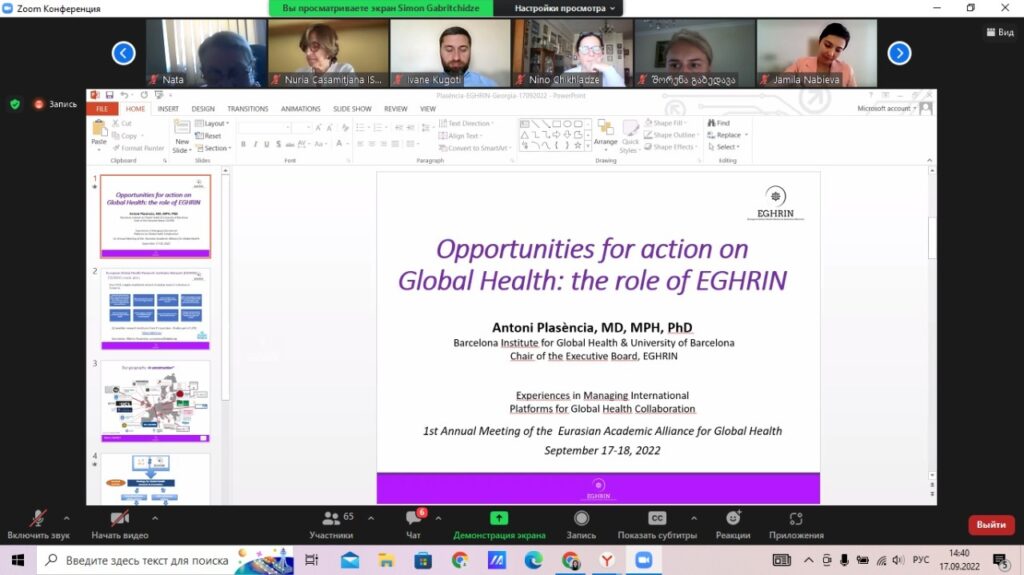Click Microsoft account label in PowerPoint
The height and width of the screenshot is (575, 1024).
coord(886,108)
